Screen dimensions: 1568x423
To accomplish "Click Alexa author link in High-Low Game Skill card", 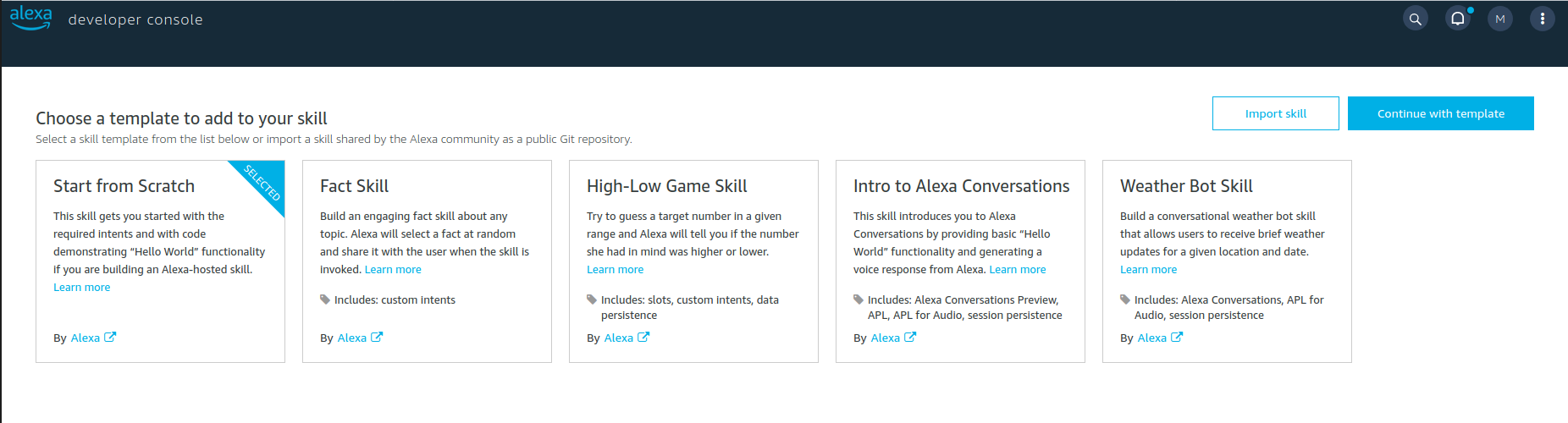I will 619,338.
